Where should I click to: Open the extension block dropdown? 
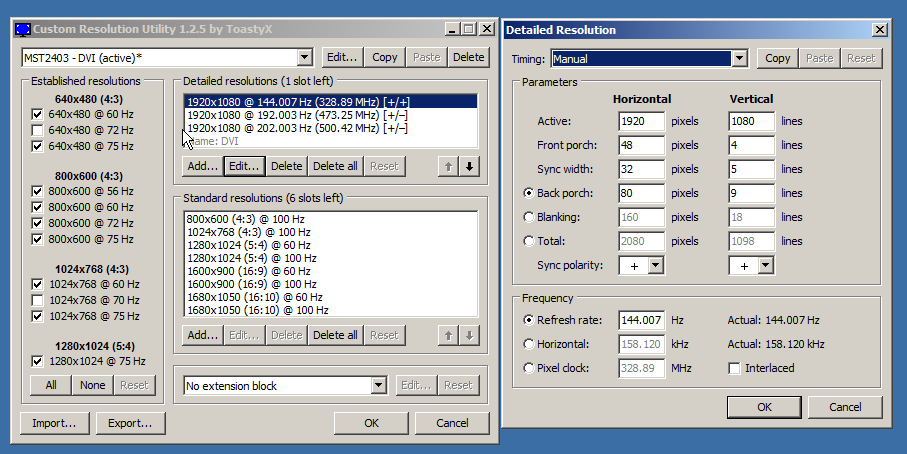click(378, 385)
